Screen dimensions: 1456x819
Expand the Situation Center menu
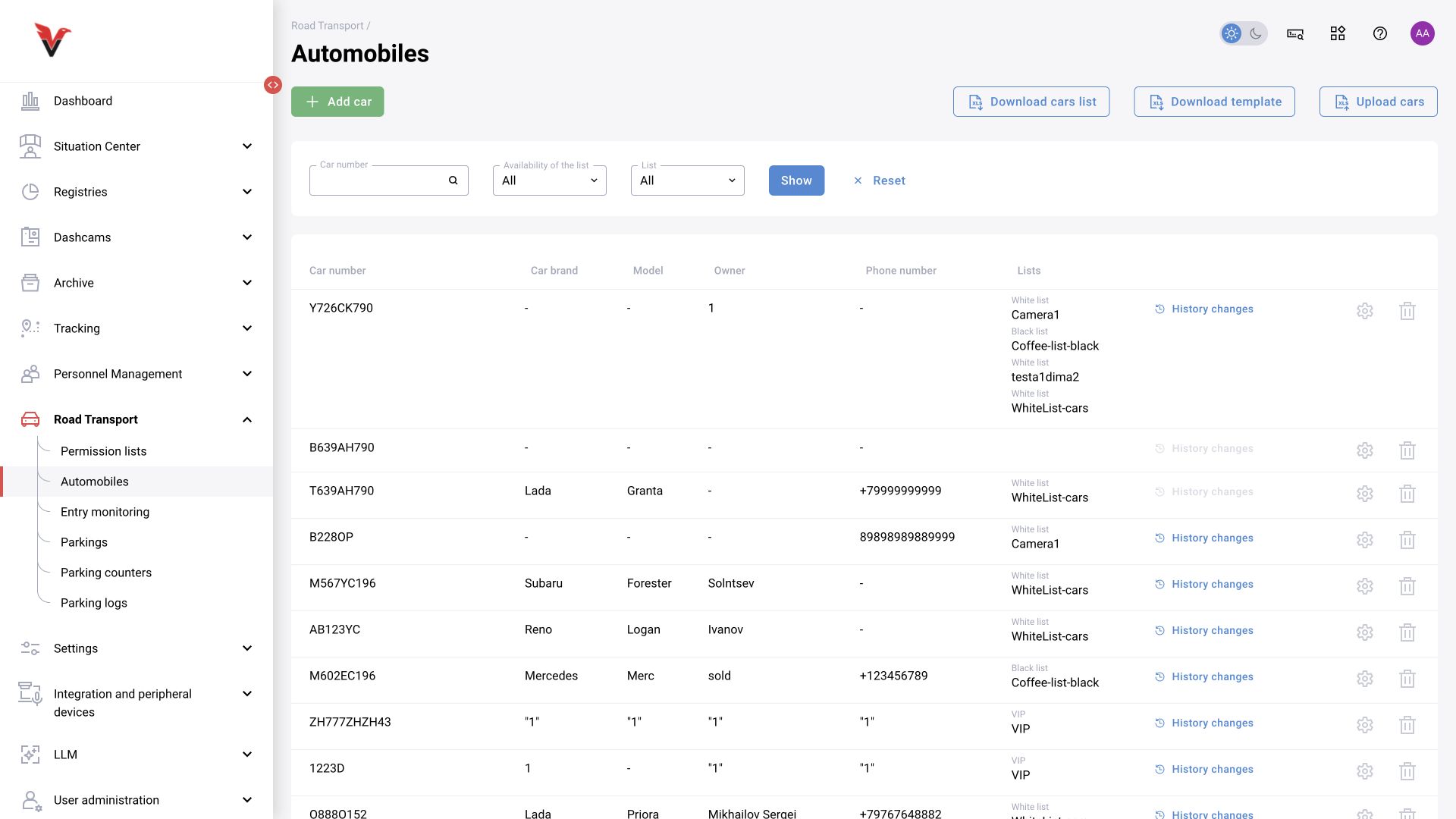point(136,146)
